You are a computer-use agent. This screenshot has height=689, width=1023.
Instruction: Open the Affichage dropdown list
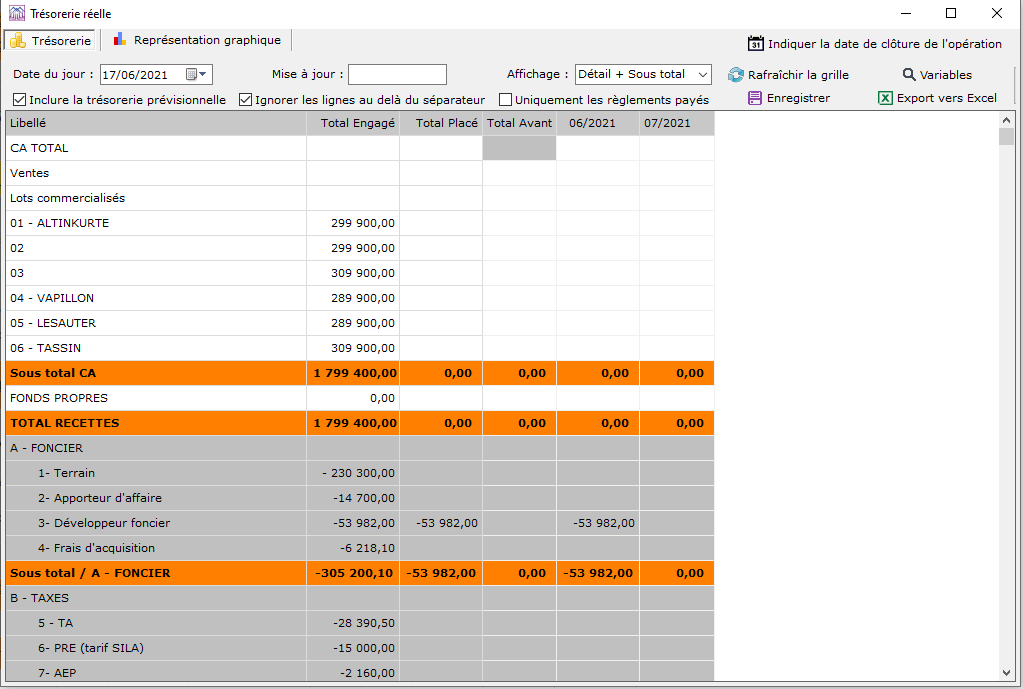click(x=702, y=75)
